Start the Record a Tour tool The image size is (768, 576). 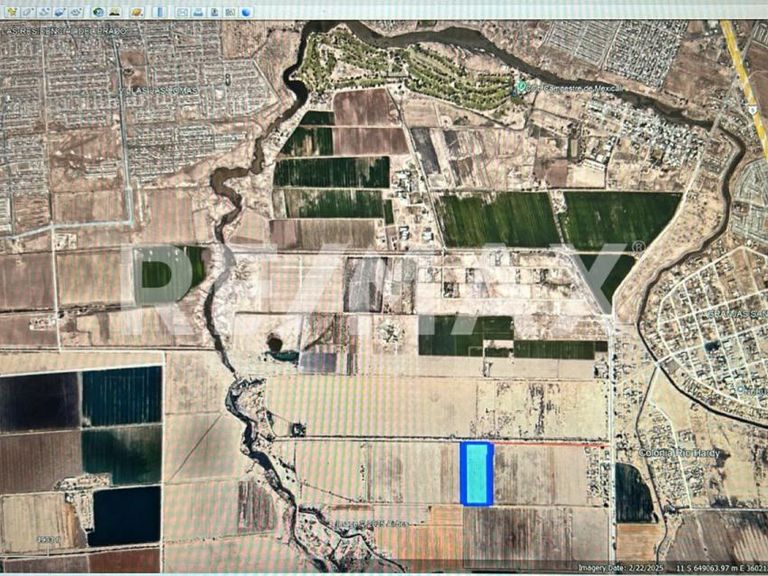76,12
